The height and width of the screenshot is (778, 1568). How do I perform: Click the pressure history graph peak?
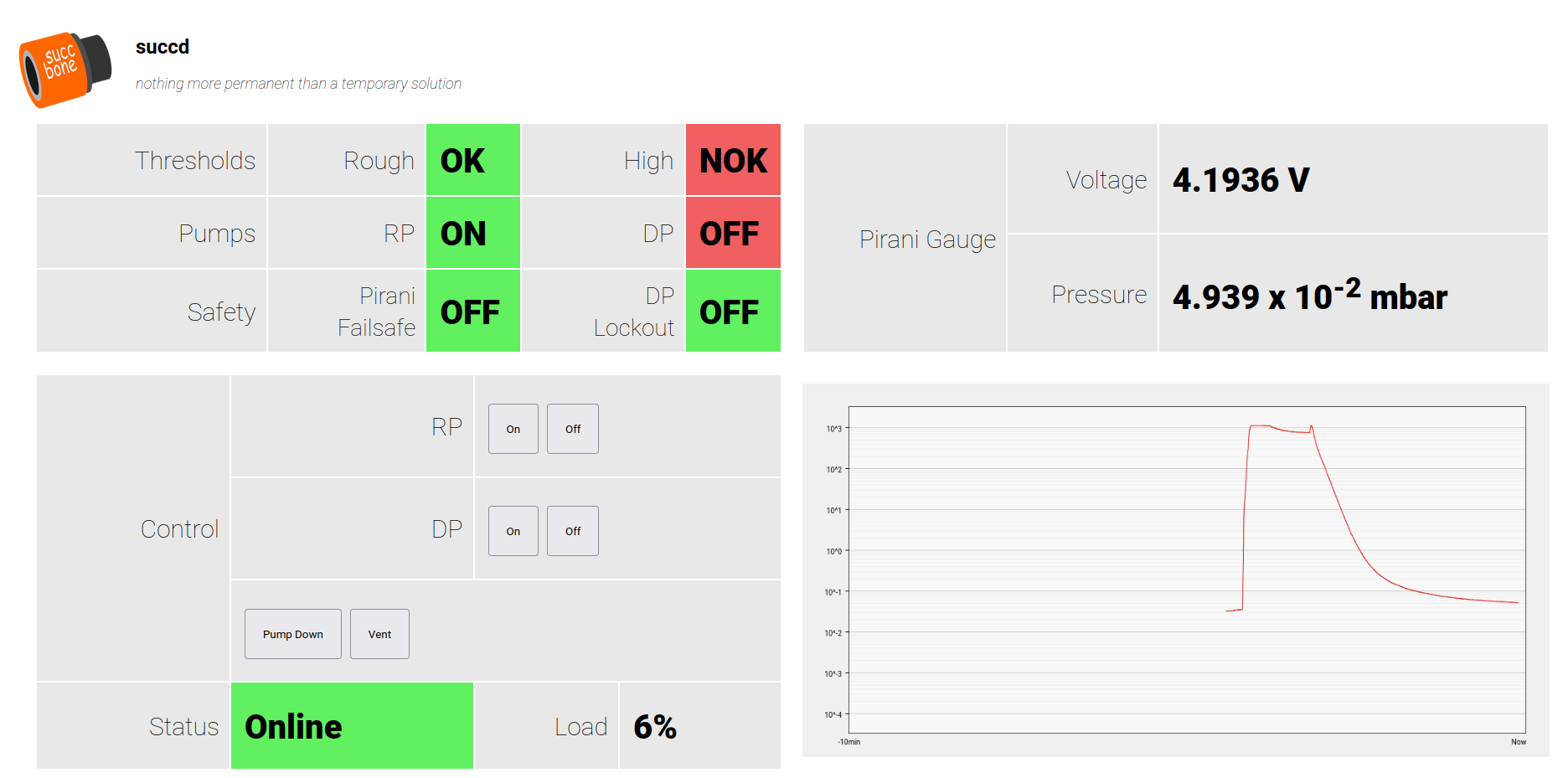click(1261, 426)
